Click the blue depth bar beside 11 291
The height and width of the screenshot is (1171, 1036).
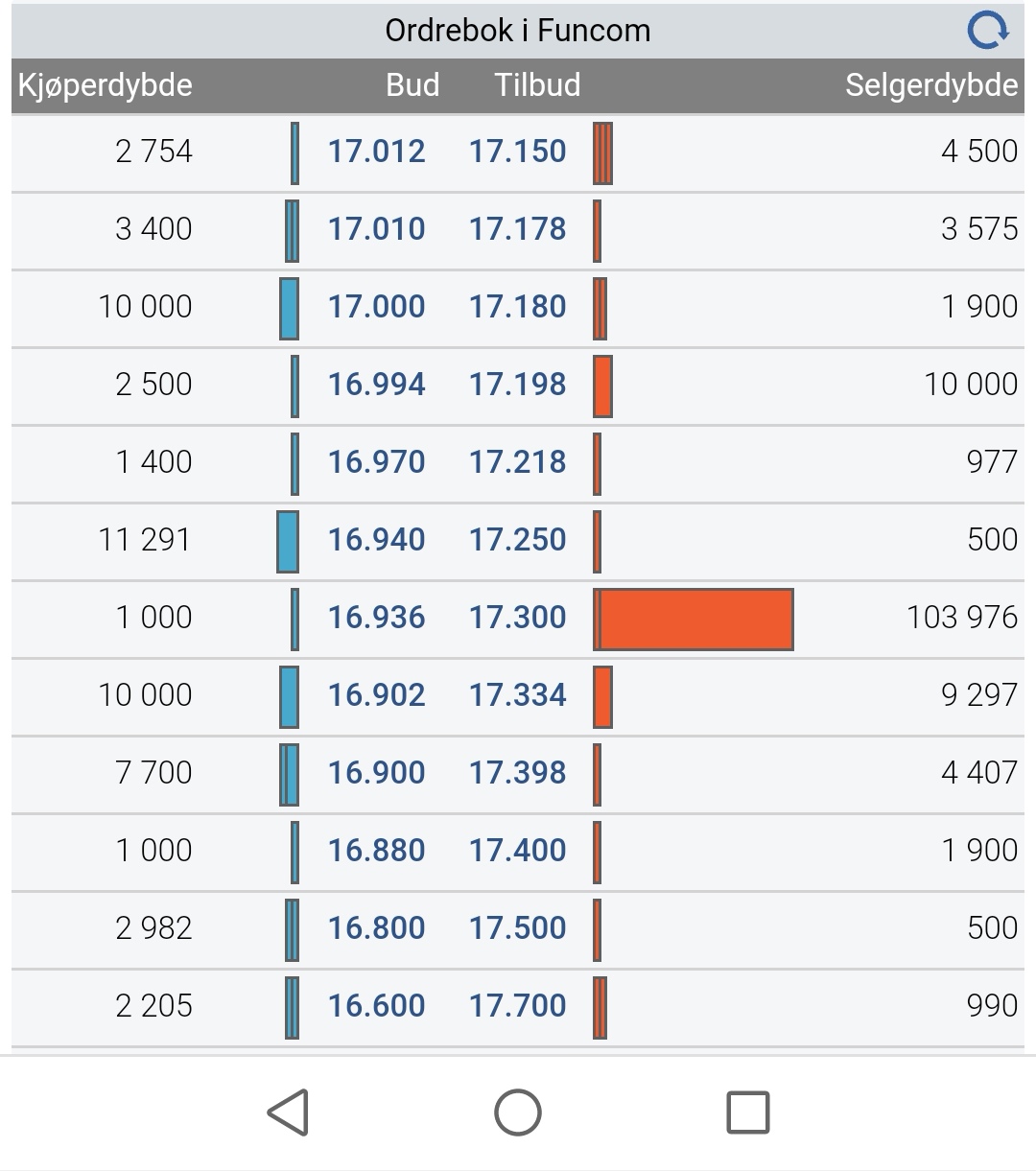coord(288,542)
